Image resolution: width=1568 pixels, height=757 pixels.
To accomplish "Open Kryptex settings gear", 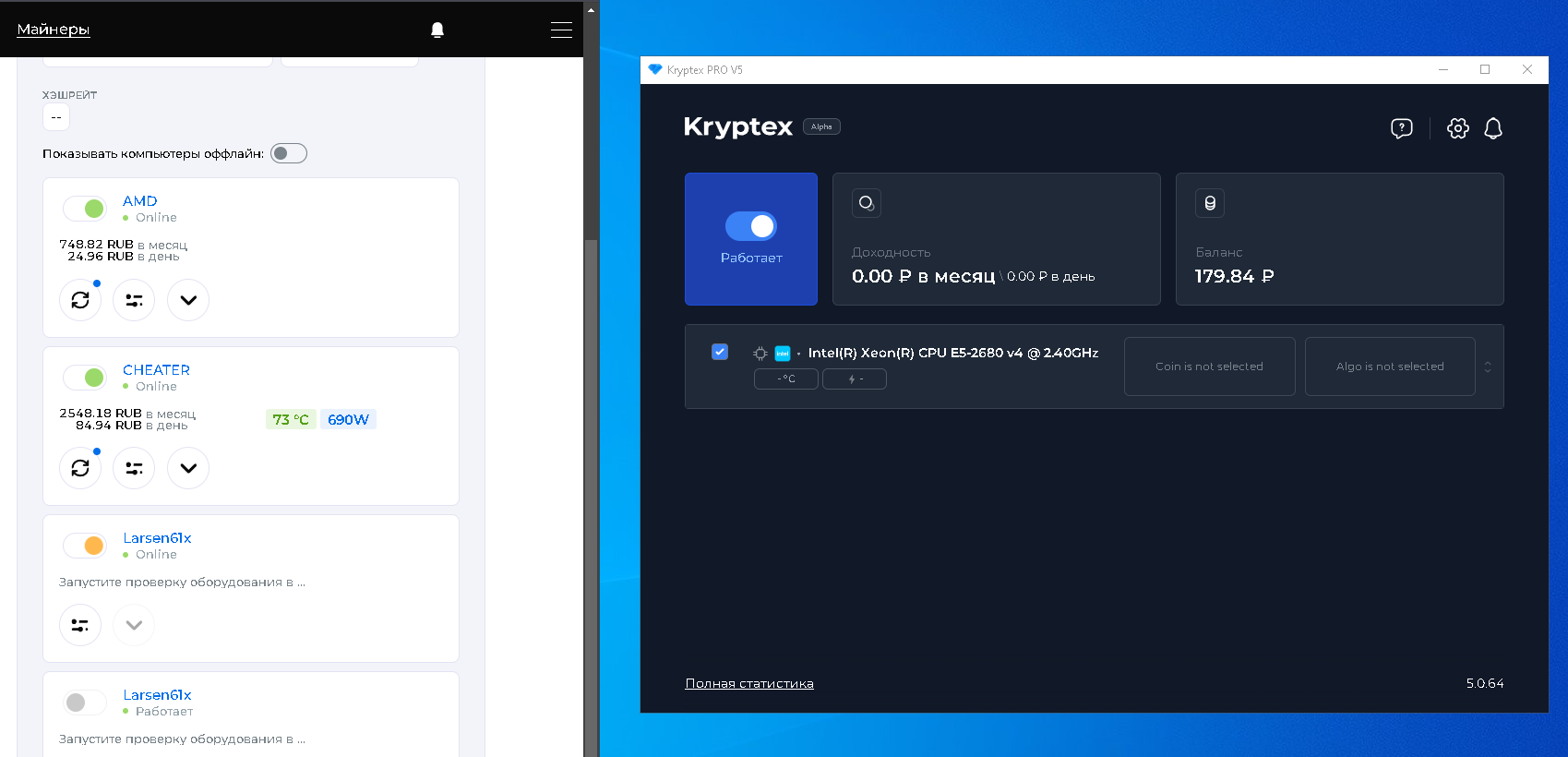I will [x=1457, y=128].
